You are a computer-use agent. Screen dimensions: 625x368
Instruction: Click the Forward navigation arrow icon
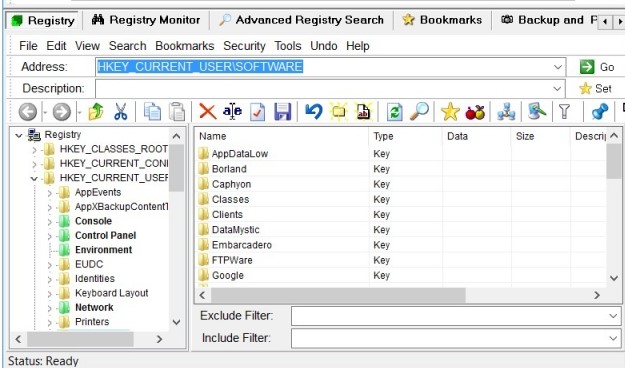pyautogui.click(x=62, y=112)
